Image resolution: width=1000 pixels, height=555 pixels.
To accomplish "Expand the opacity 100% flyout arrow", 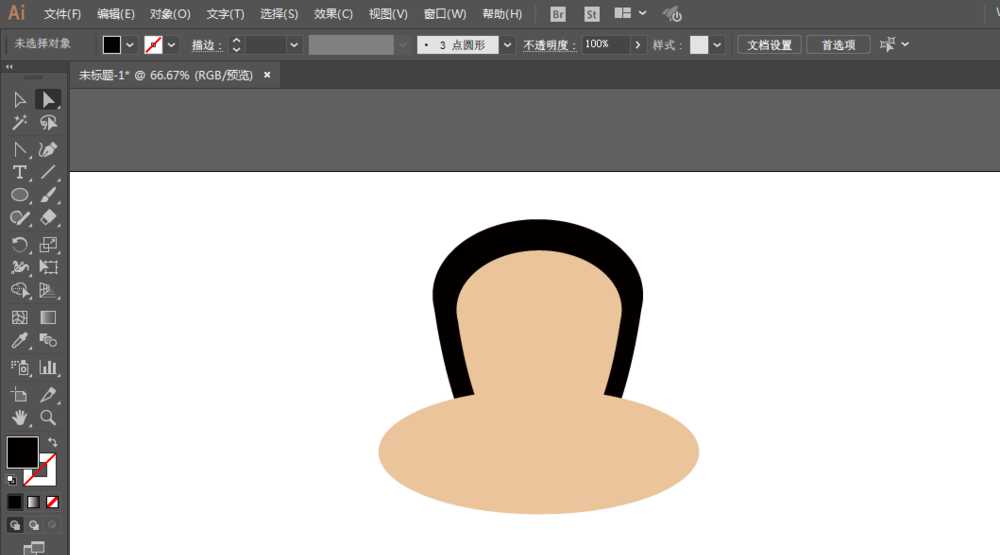I will (x=638, y=45).
